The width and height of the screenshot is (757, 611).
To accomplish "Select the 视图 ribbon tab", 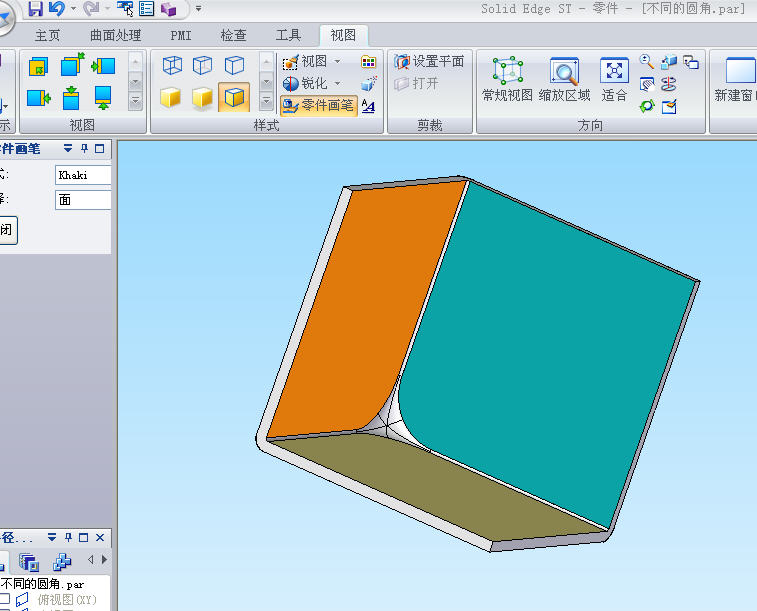I will (343, 35).
